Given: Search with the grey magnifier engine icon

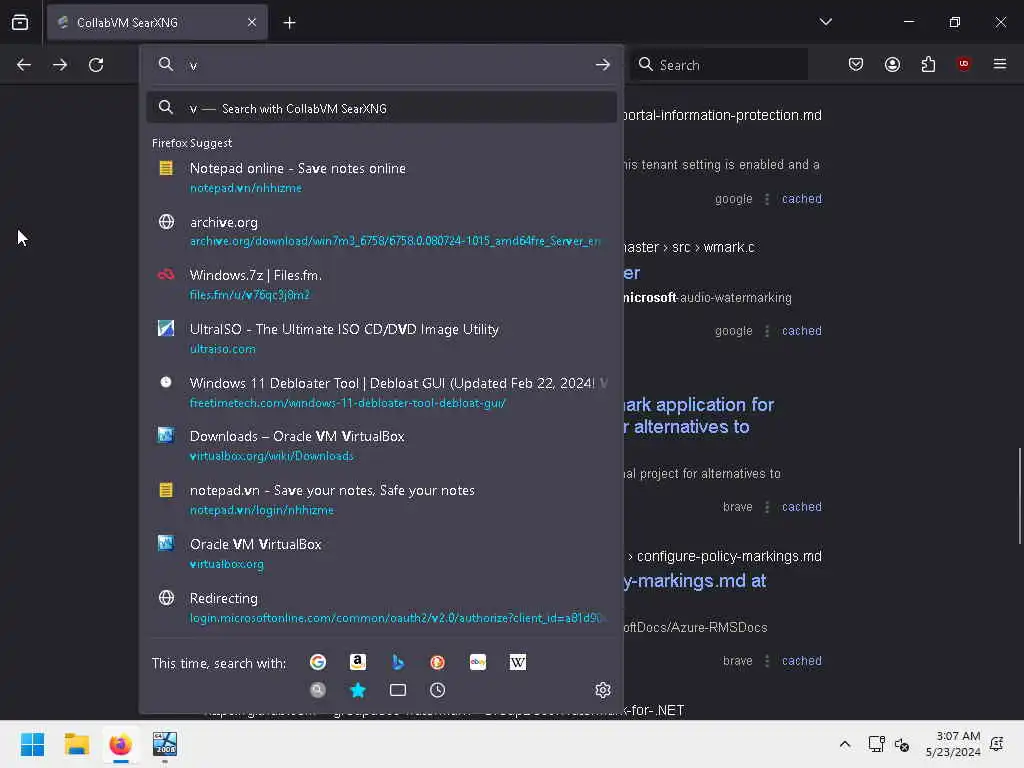Looking at the screenshot, I should [318, 690].
